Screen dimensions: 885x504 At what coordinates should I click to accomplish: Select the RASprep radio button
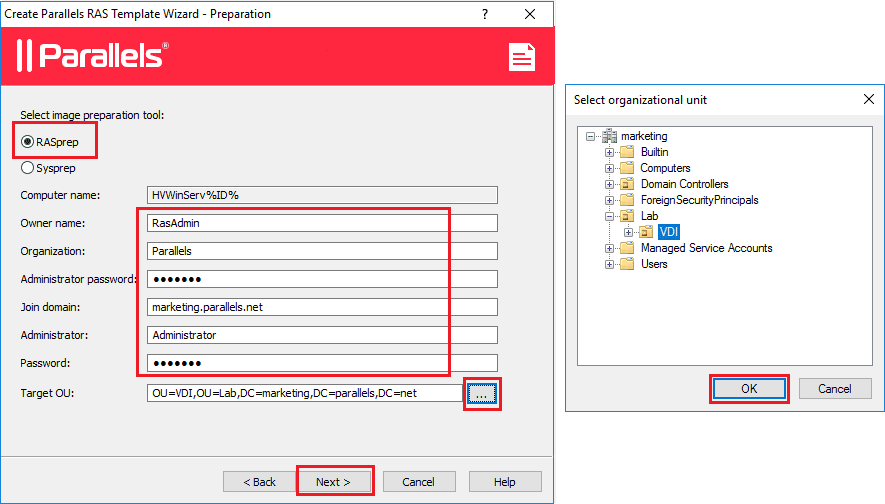click(x=28, y=142)
